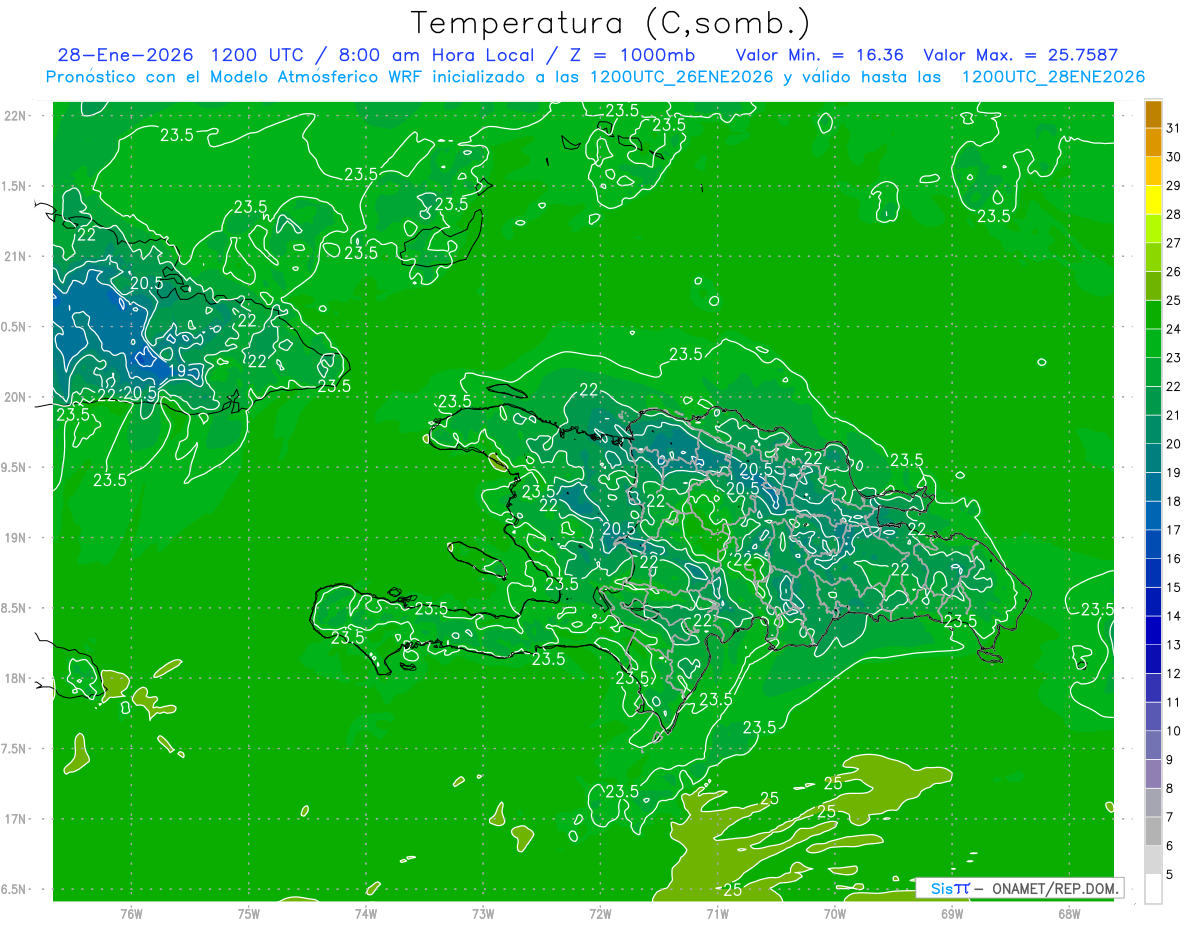Click the 'SisTT - ONAMET/REP.DOM.' credit box

click(1019, 888)
